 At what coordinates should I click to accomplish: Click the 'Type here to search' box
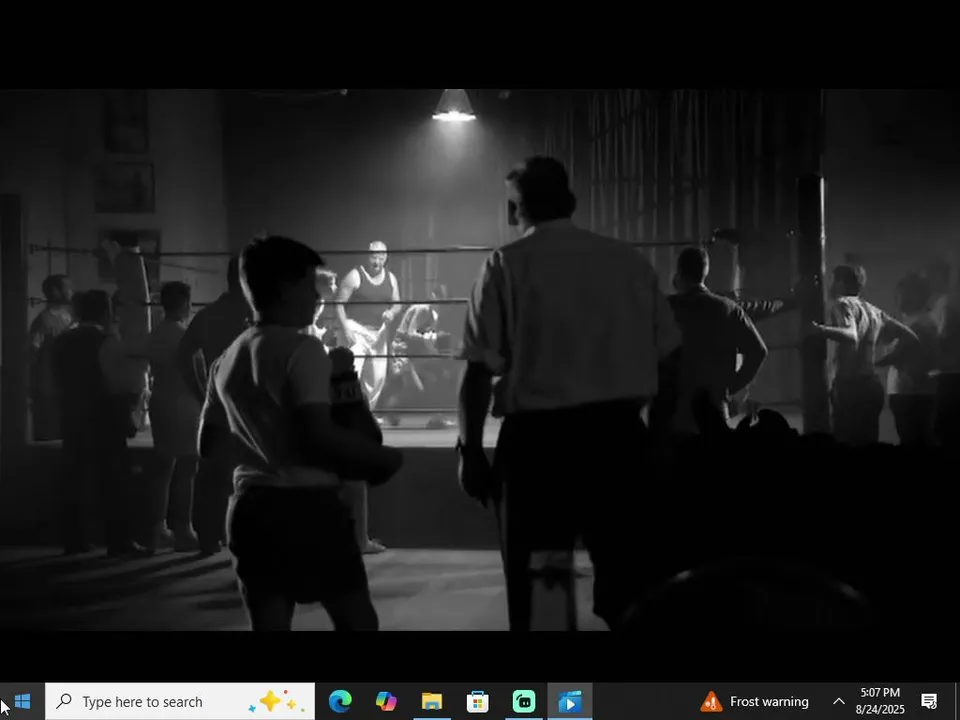tap(180, 702)
